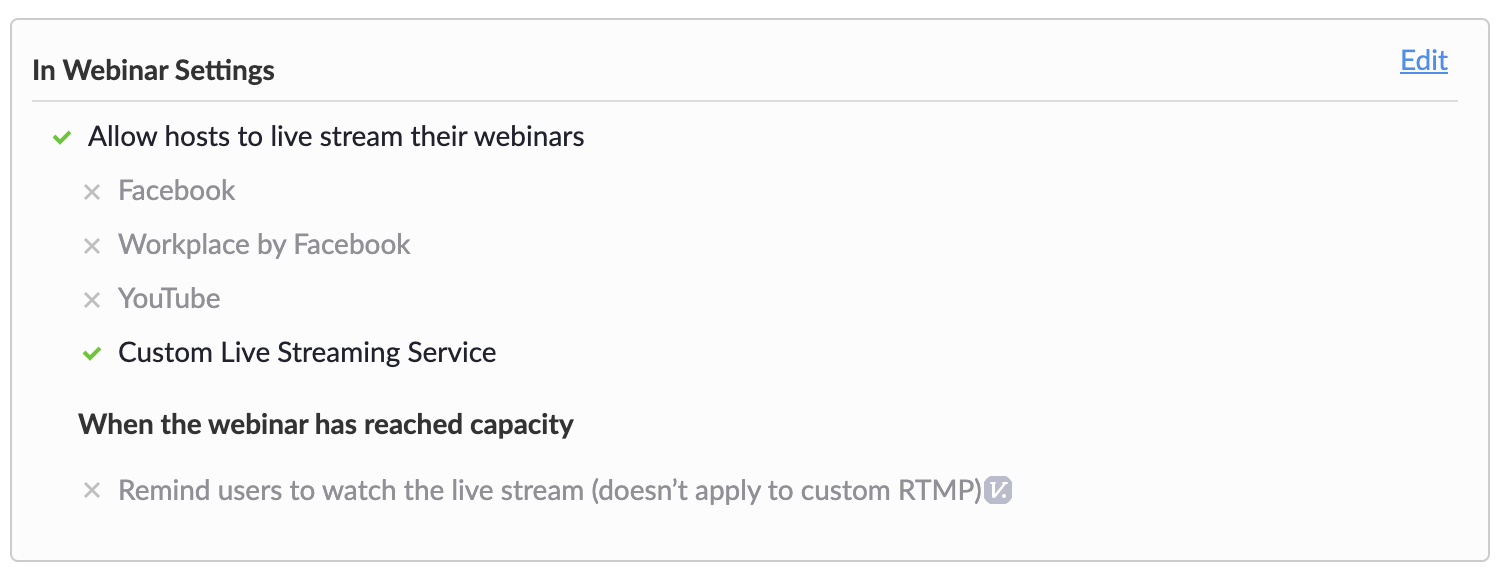Click the Allow hosts to live stream text
1508x570 pixels.
(336, 137)
